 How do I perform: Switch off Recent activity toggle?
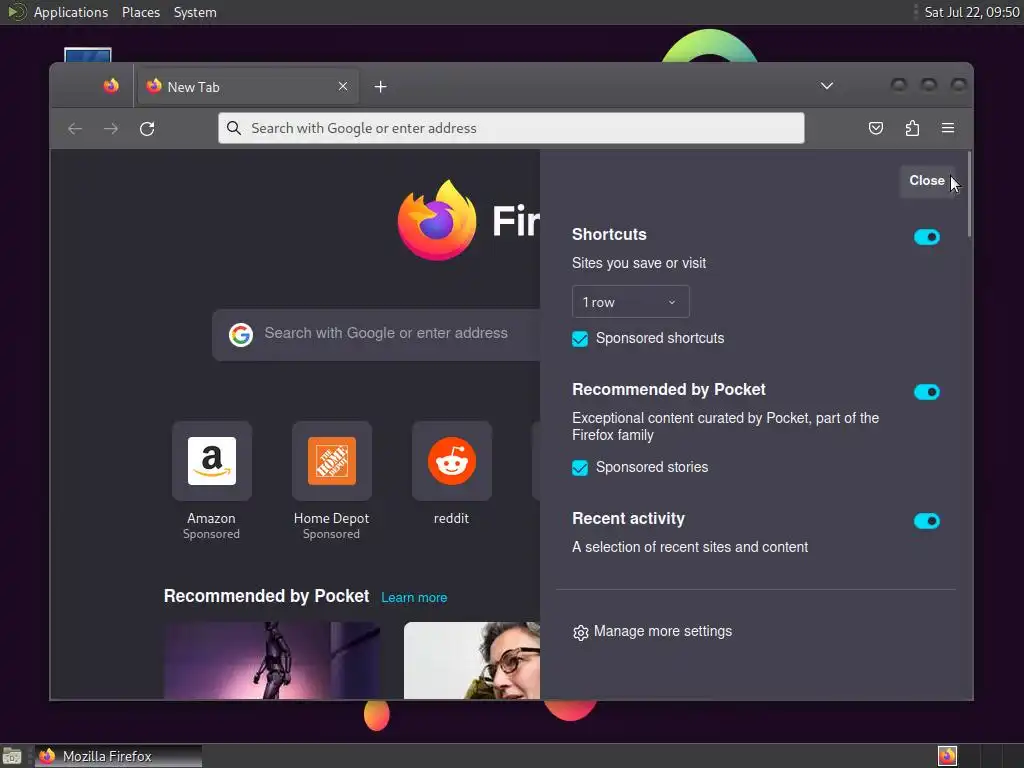[927, 521]
